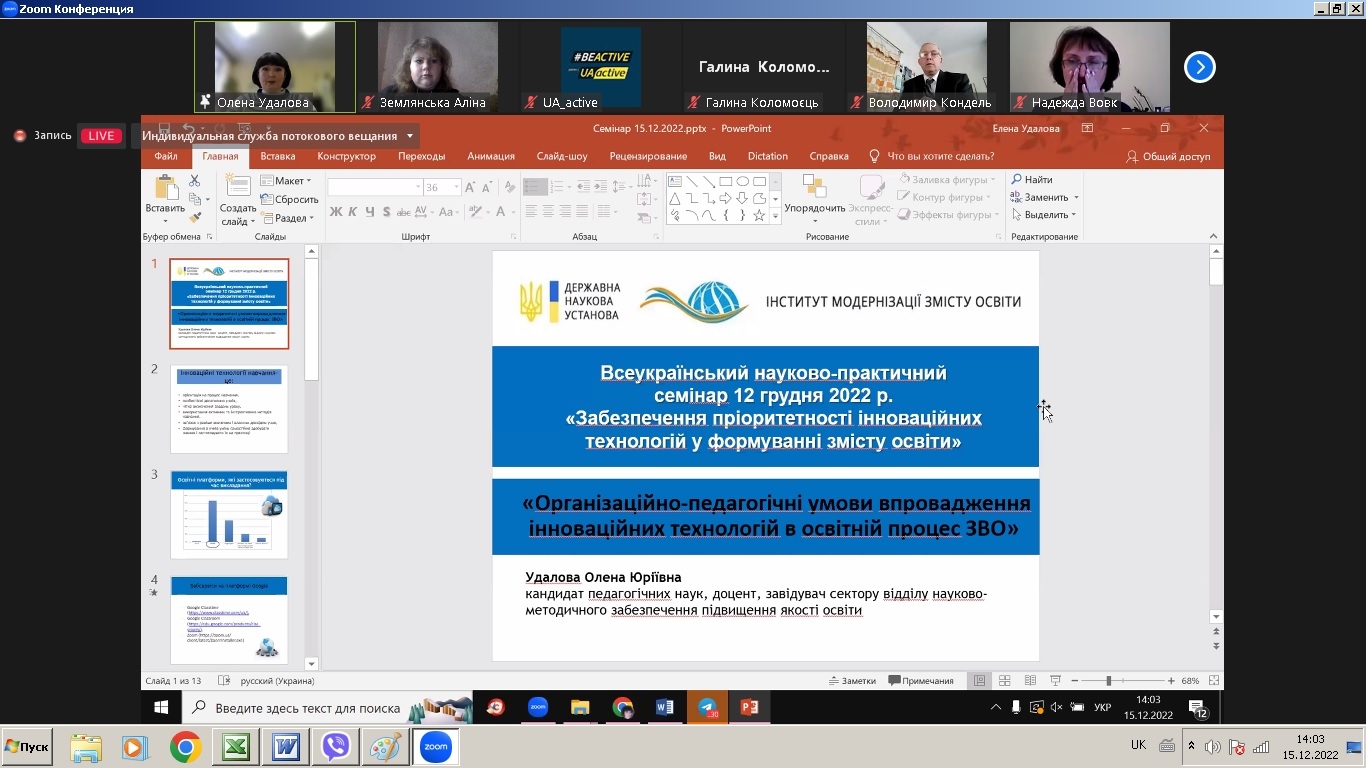Toggle italic К formatting

353,212
